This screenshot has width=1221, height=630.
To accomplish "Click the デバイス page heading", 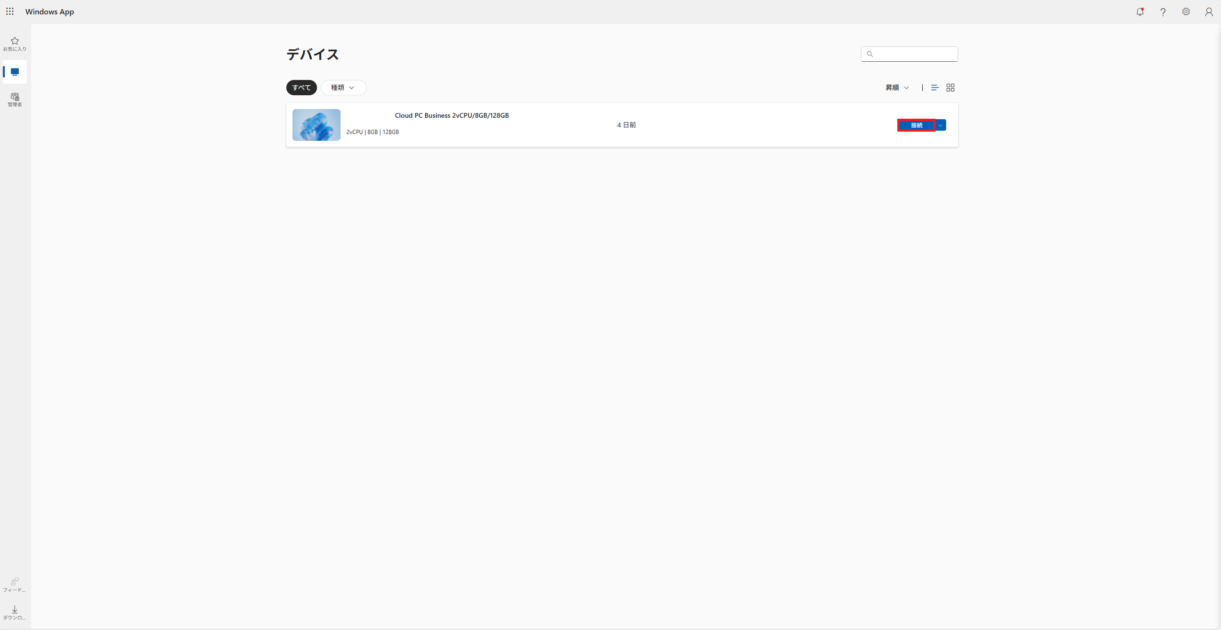I will pyautogui.click(x=313, y=54).
